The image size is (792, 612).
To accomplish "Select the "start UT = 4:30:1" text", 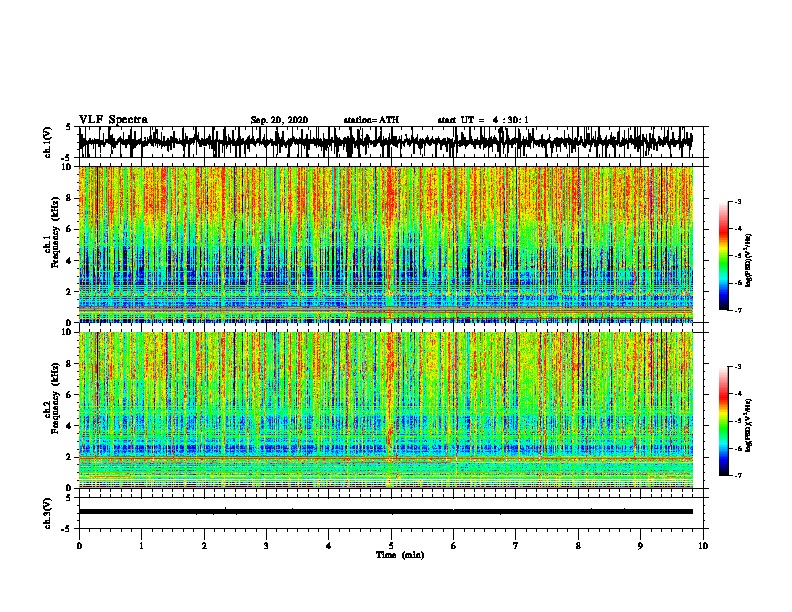I will [x=483, y=120].
